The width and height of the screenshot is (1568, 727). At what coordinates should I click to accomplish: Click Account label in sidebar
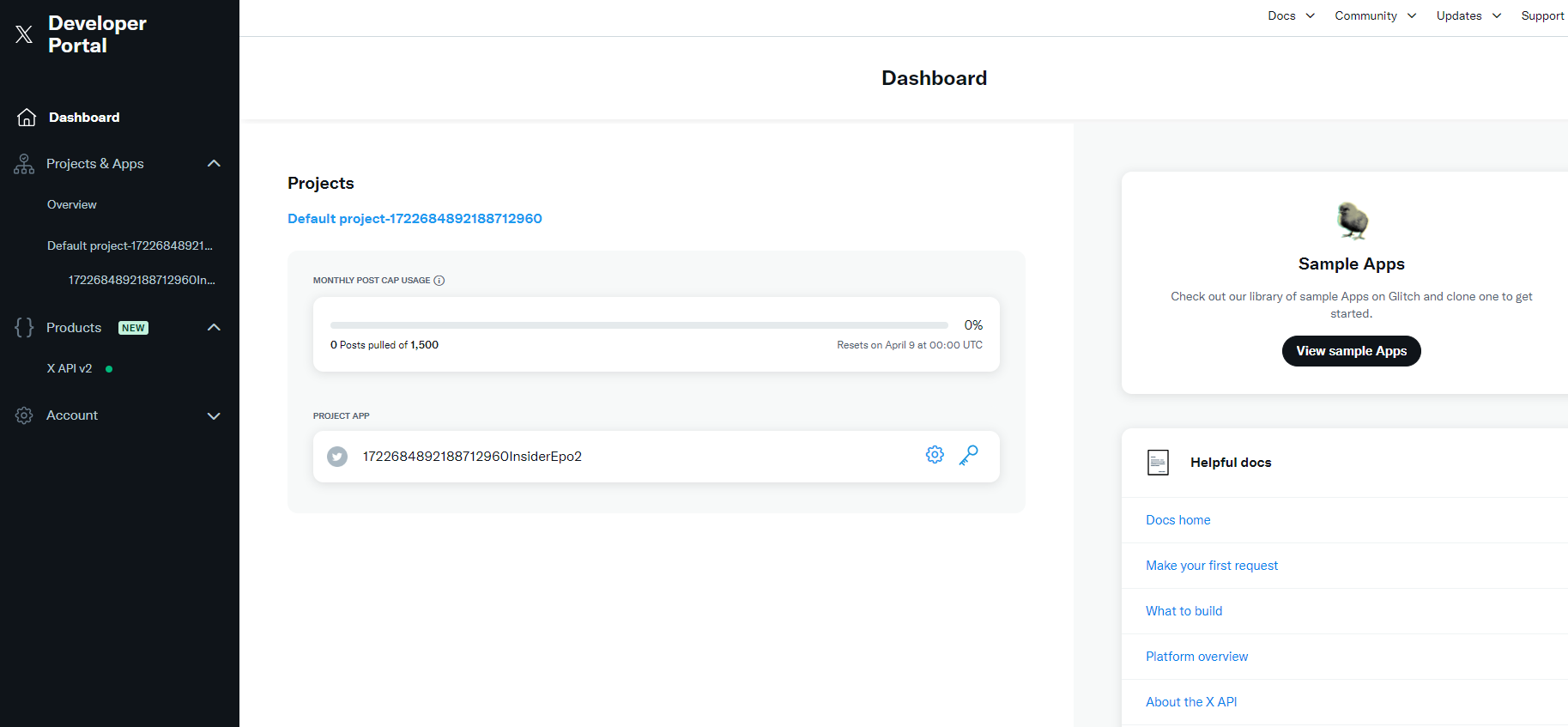(72, 415)
